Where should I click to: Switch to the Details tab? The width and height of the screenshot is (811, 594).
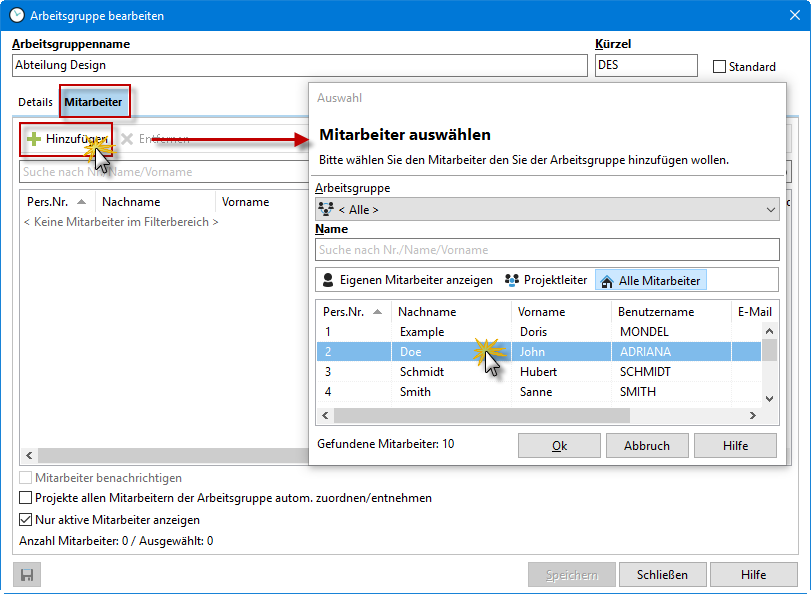coord(35,101)
